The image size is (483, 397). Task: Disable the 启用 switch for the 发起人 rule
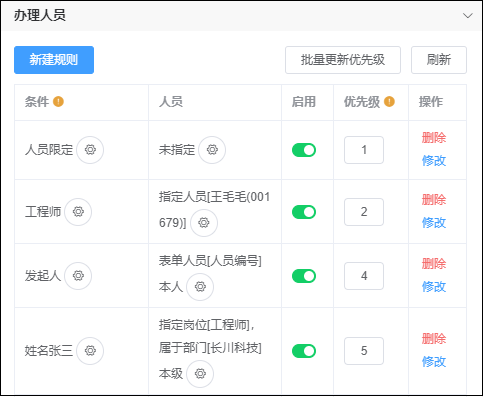(304, 276)
